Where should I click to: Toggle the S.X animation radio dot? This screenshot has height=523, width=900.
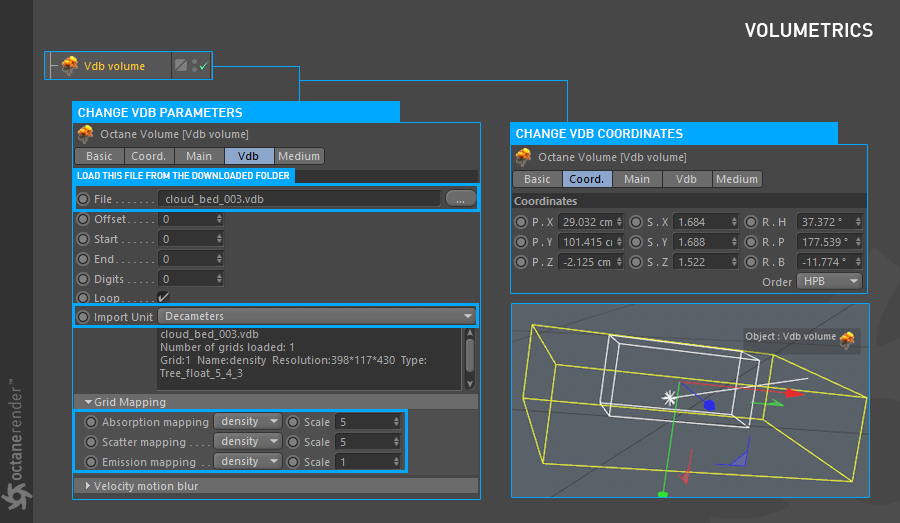coord(636,222)
